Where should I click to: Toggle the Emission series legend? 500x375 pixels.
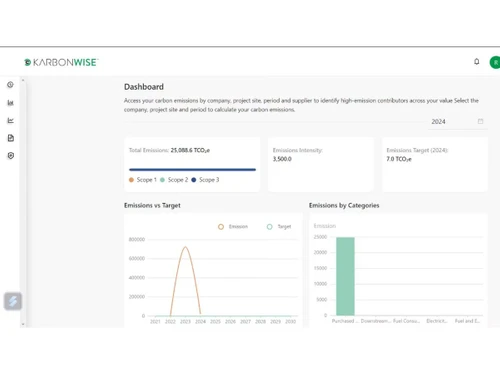pyautogui.click(x=233, y=227)
